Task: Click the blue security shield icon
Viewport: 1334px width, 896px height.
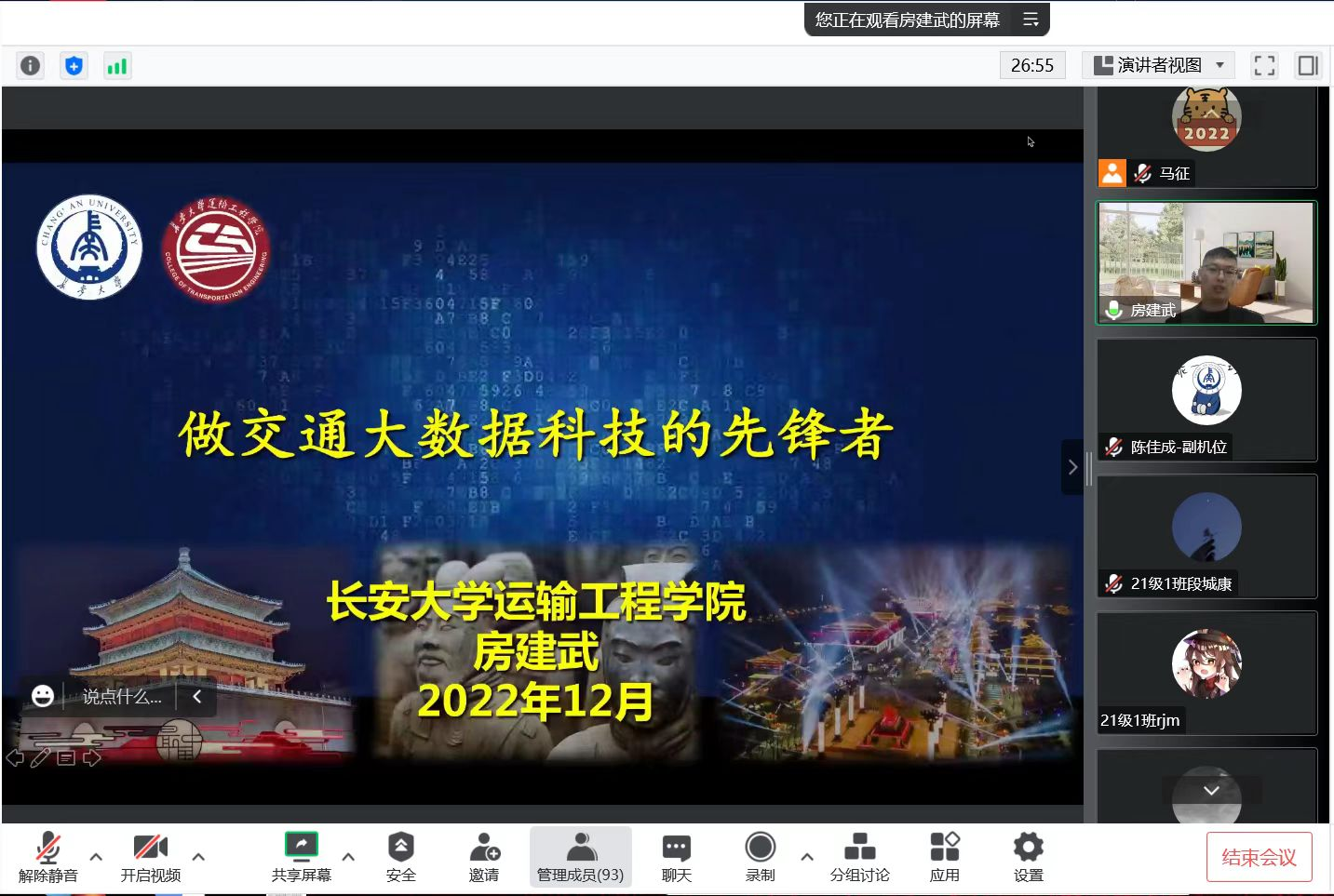Action: point(74,65)
